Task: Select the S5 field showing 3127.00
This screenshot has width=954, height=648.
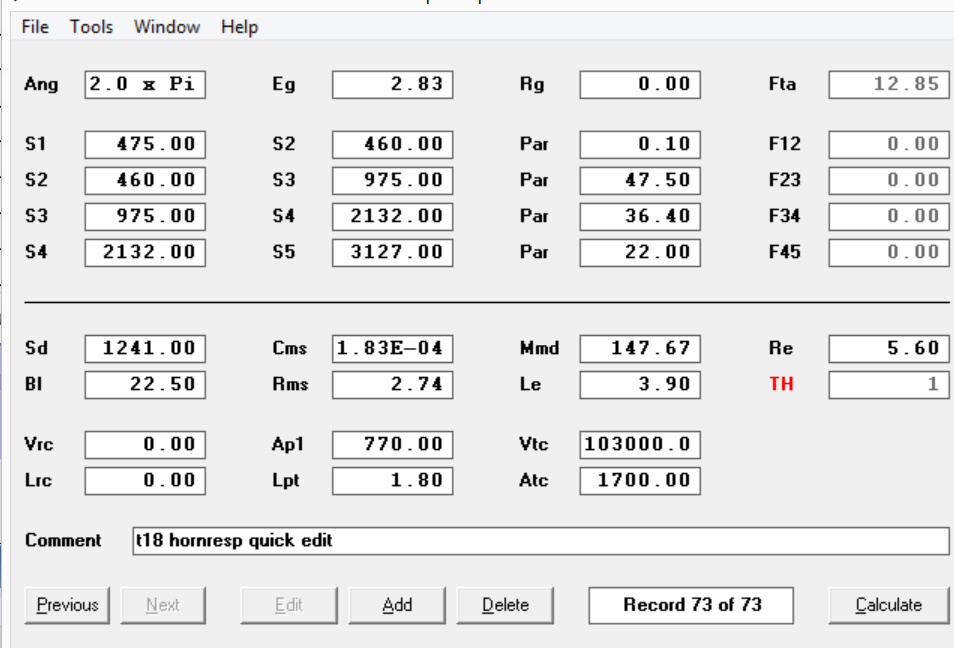Action: [x=392, y=253]
